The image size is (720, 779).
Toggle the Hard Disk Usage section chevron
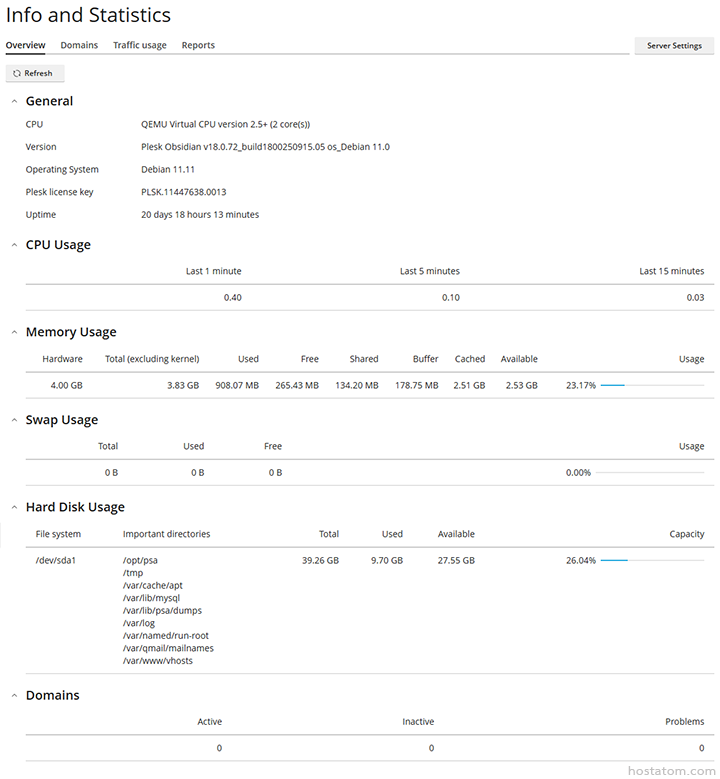click(14, 507)
